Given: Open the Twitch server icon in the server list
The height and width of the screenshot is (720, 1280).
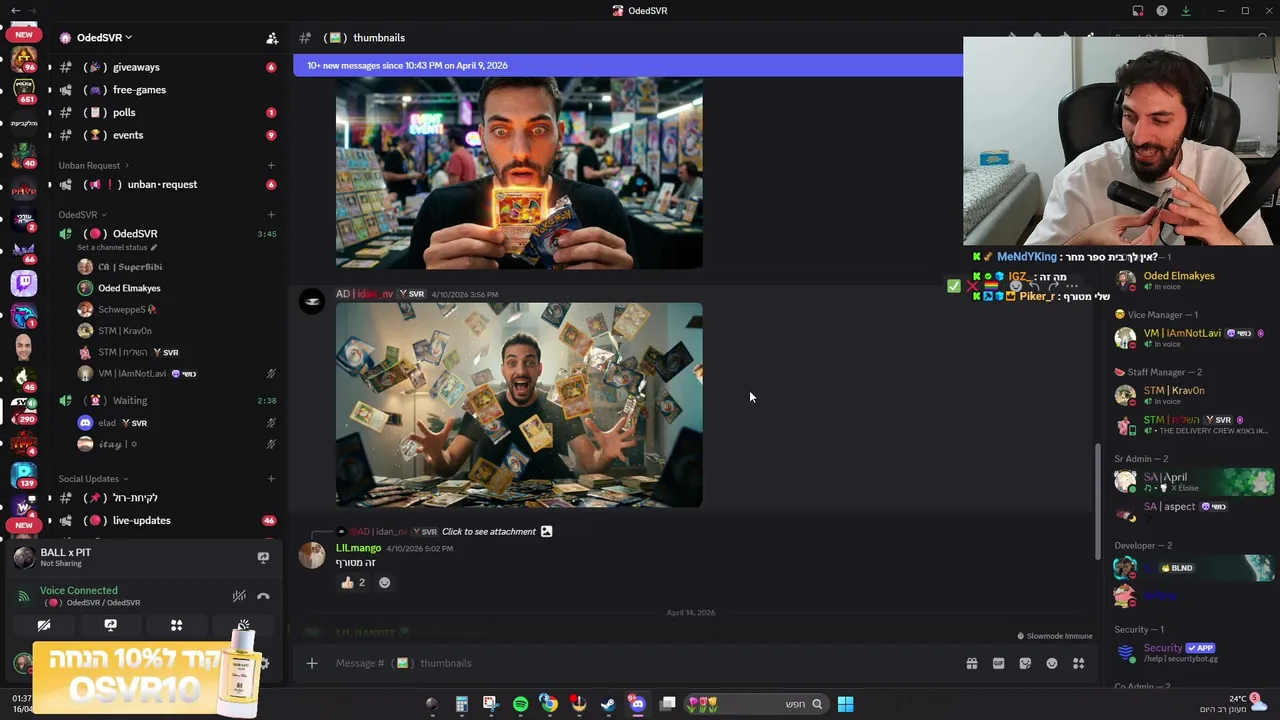Looking at the screenshot, I should 23,284.
